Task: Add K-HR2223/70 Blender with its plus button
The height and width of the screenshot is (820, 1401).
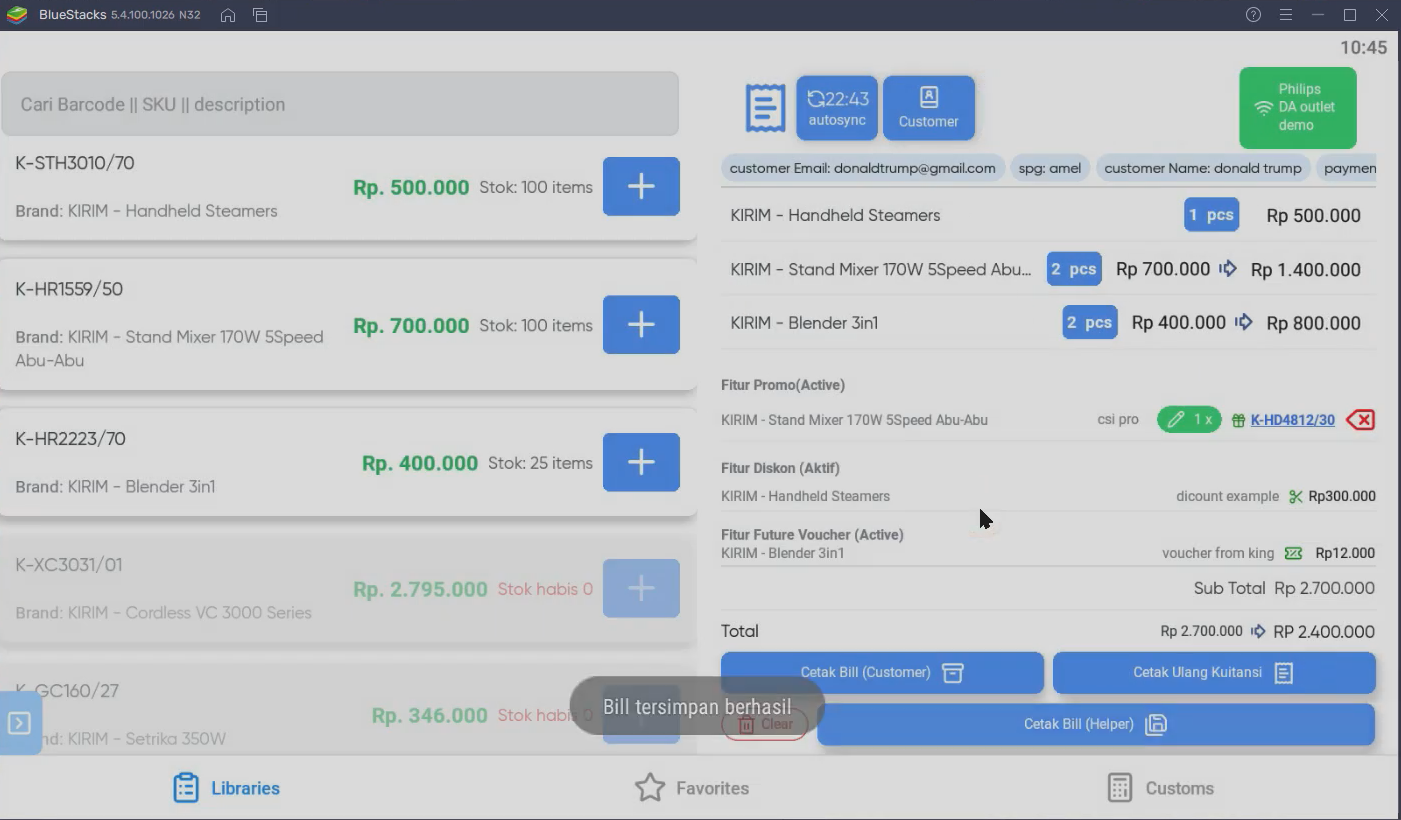Action: [640, 462]
